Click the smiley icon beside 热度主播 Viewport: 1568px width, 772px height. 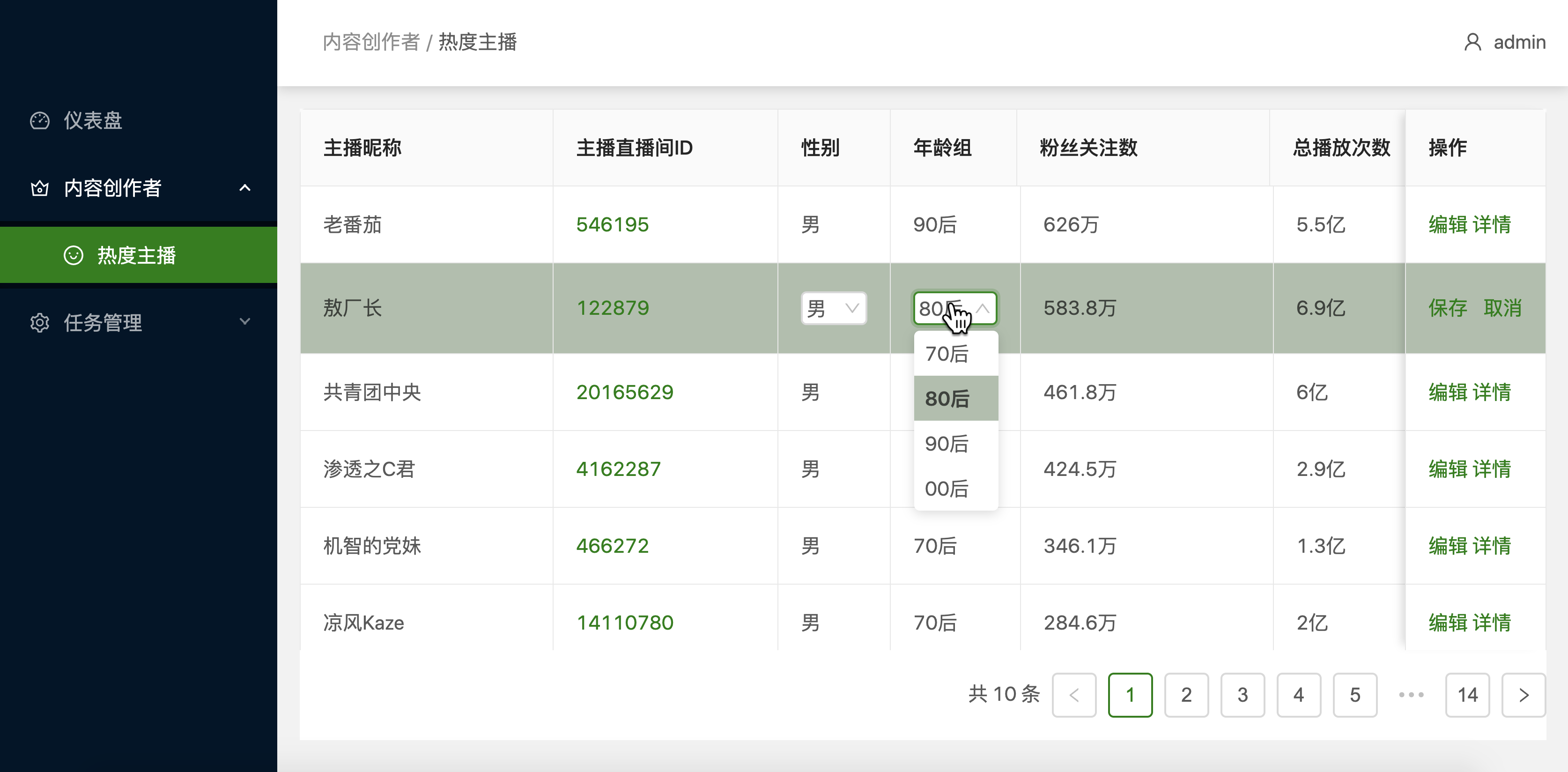pos(73,255)
